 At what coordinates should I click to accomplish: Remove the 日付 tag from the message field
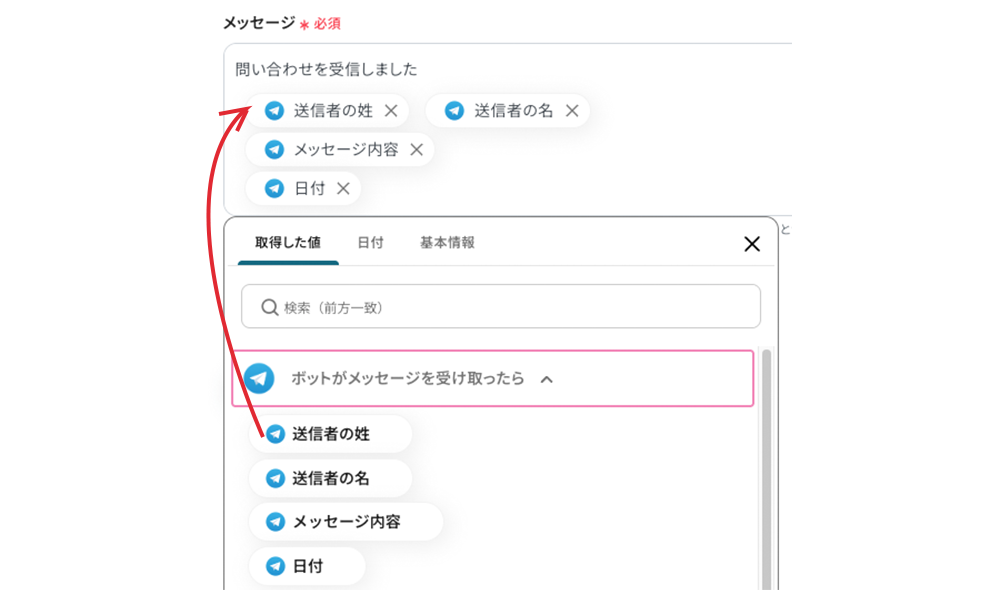[343, 188]
